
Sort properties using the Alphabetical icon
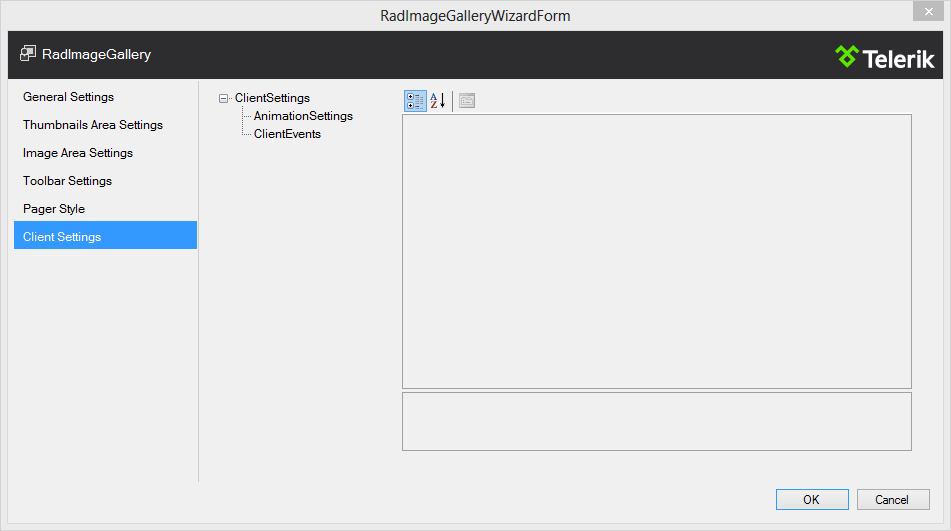(438, 101)
